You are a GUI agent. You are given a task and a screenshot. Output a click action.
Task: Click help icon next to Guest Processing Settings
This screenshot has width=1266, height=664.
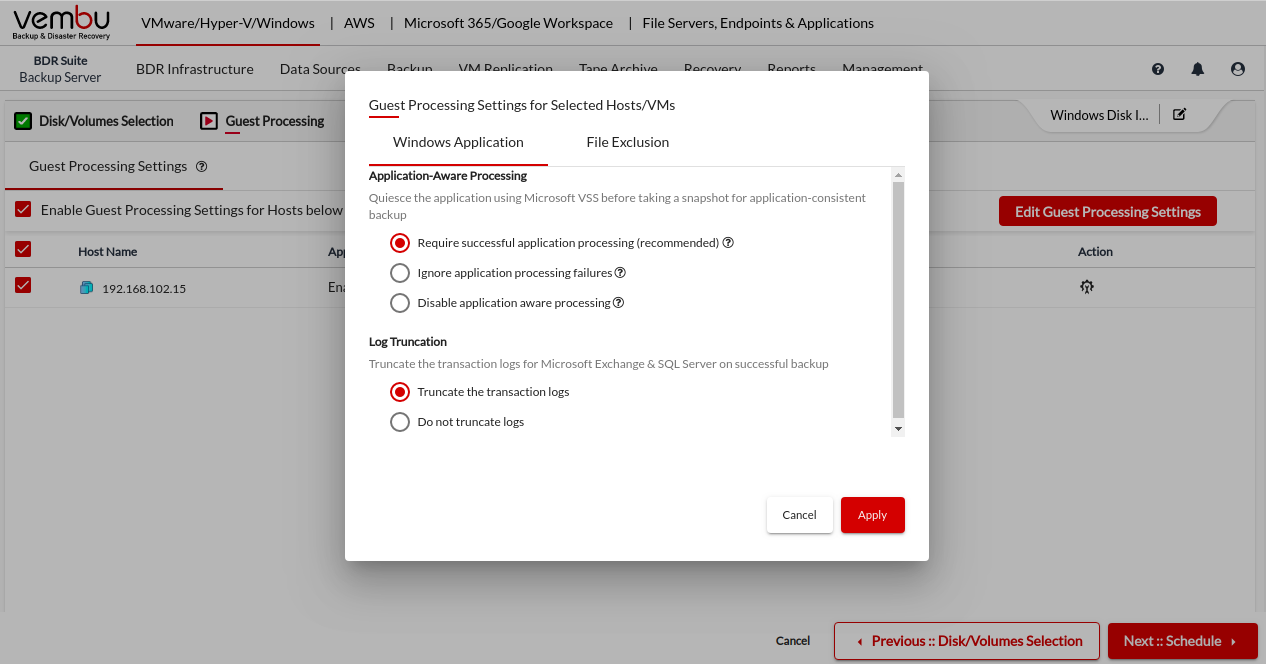coord(202,167)
